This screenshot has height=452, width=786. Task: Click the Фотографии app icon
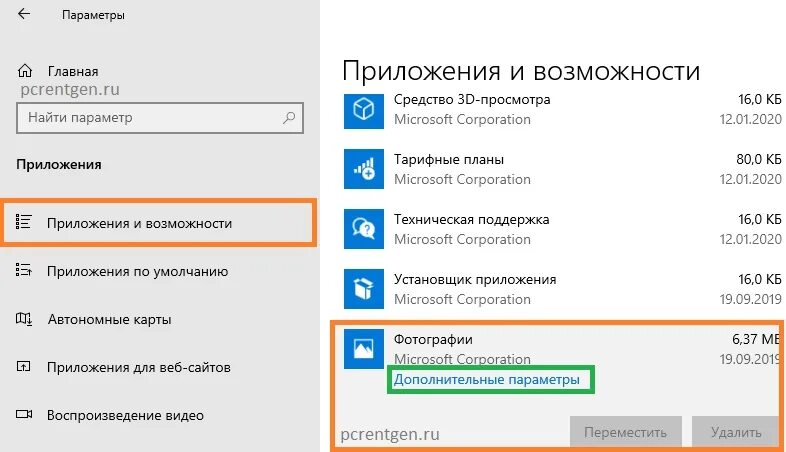click(363, 349)
